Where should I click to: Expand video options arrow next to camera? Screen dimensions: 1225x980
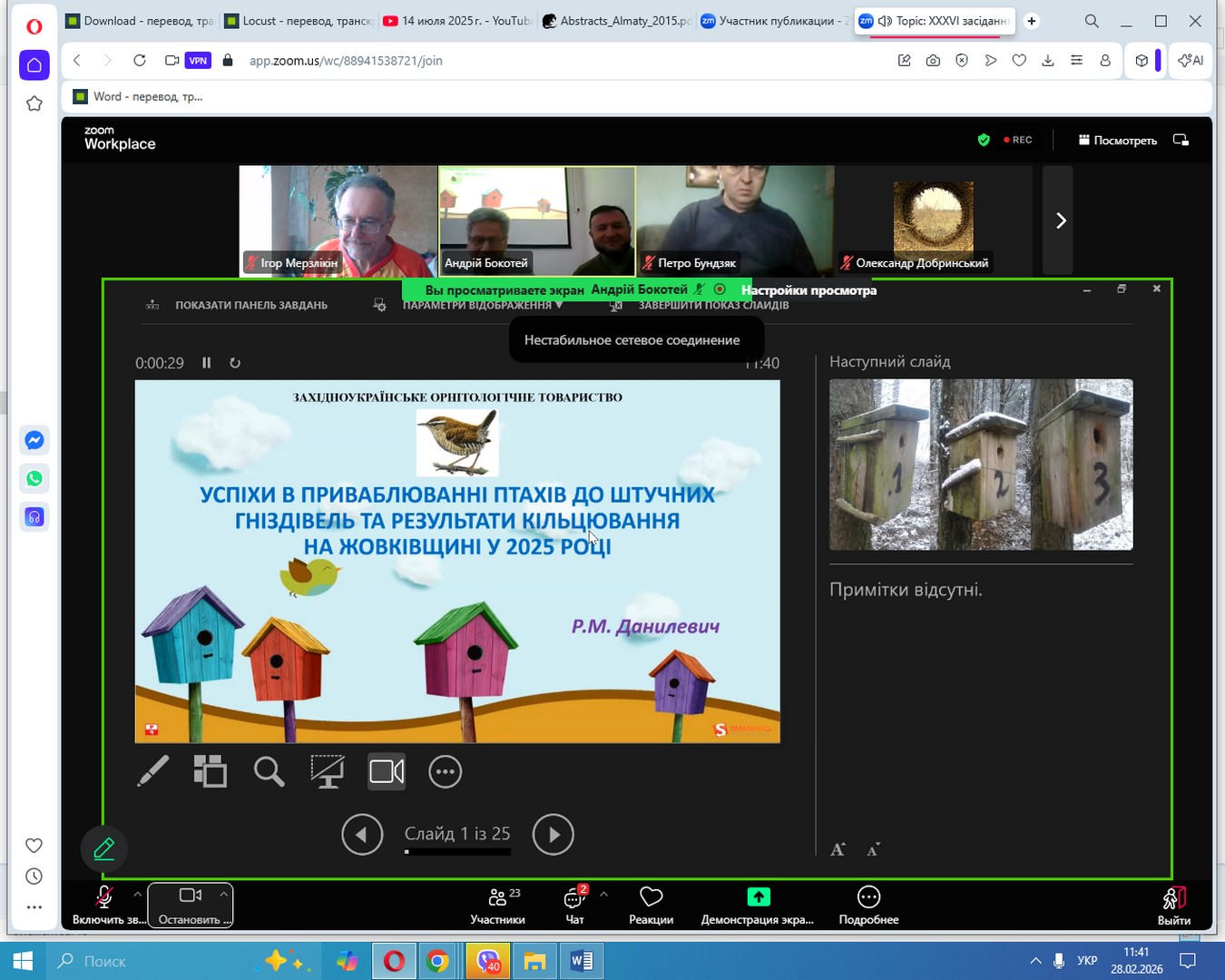click(x=224, y=894)
